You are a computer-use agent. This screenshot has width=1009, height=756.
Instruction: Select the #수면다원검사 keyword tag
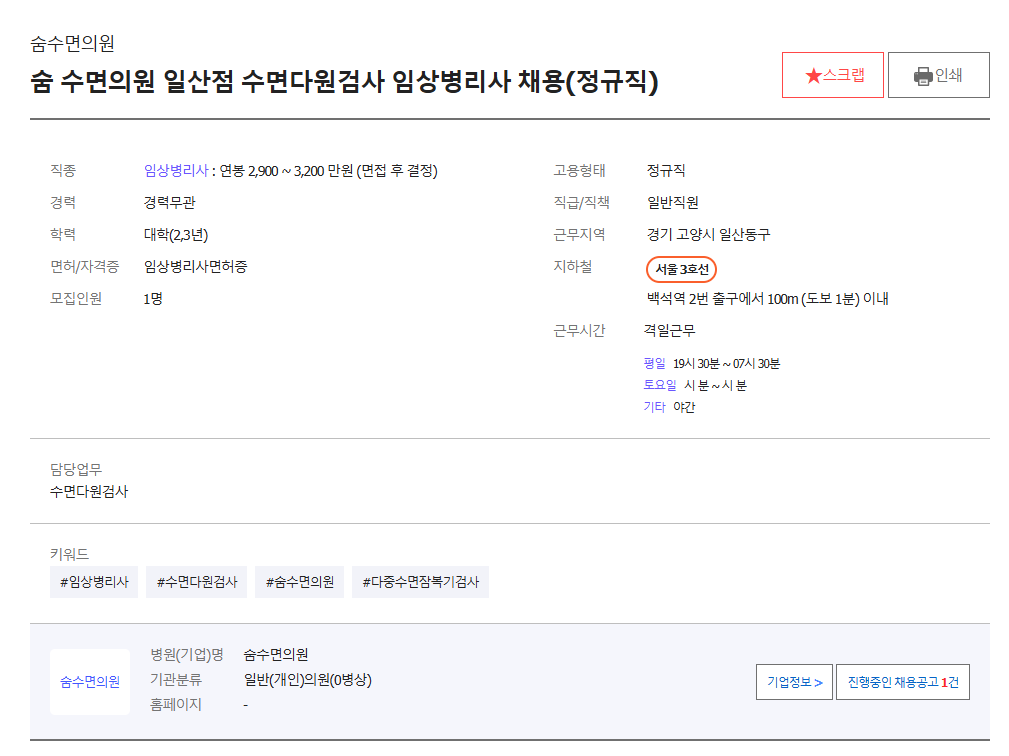pos(196,582)
